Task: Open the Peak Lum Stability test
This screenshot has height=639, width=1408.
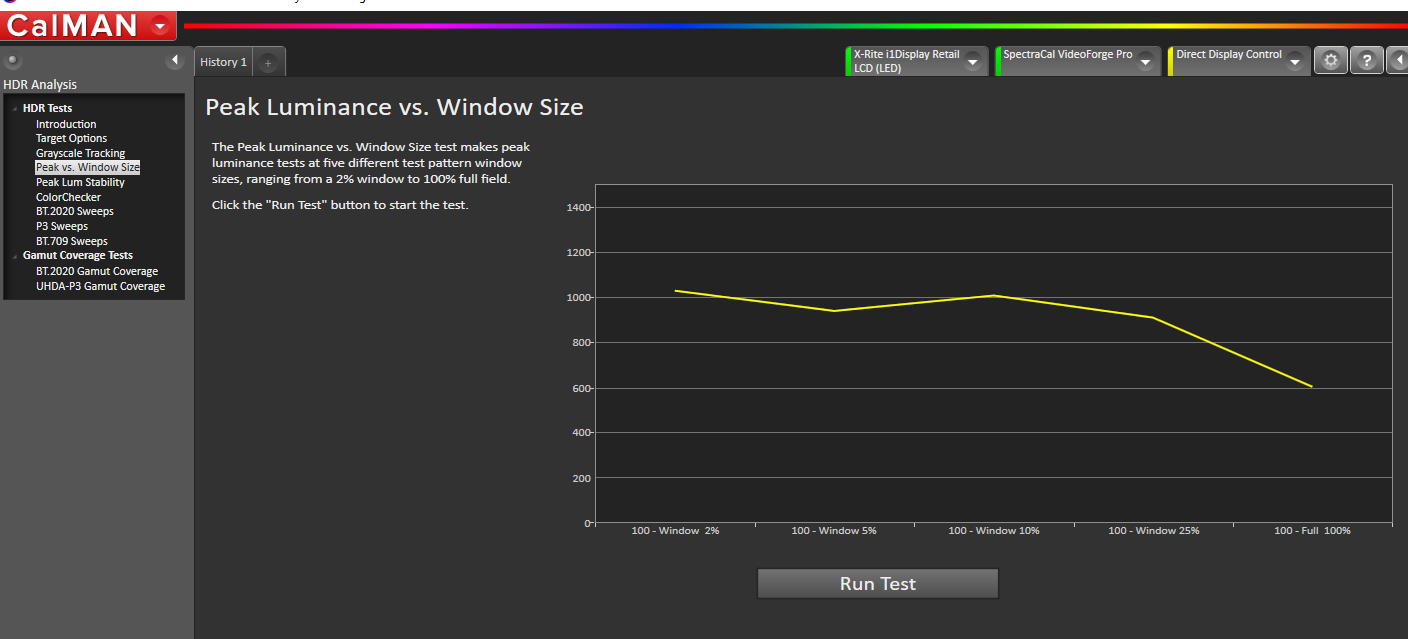Action: click(80, 181)
